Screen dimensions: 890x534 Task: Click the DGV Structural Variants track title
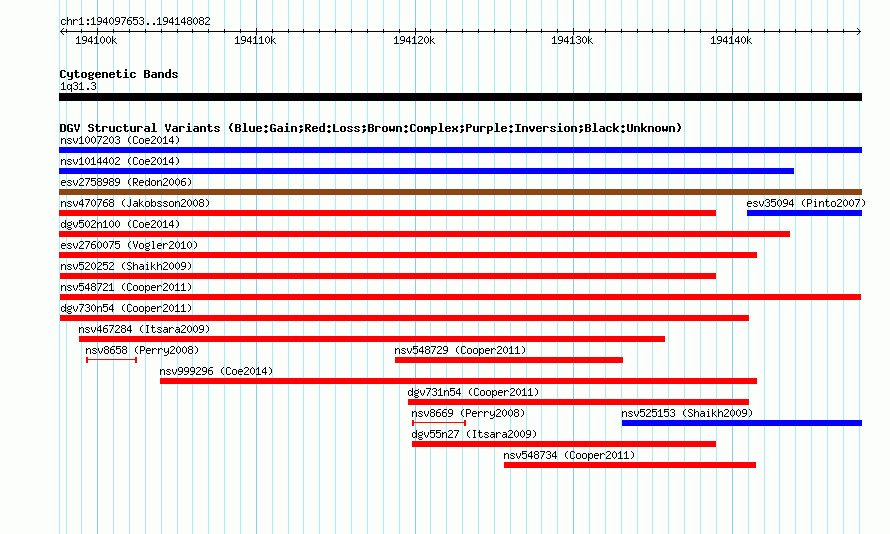[371, 128]
